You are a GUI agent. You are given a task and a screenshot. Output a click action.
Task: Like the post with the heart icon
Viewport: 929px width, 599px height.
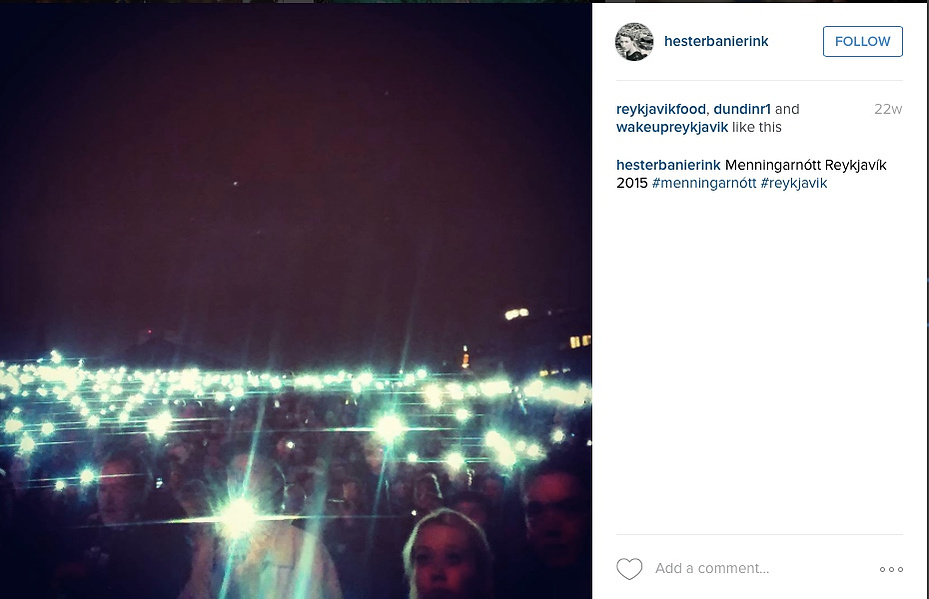click(x=629, y=569)
